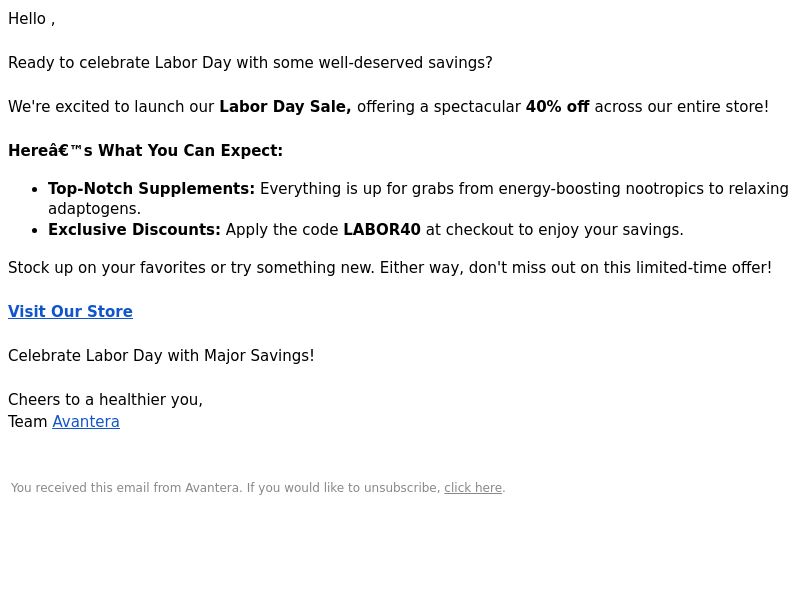800x600 pixels.
Task: Click the 'What You Can Expect' heading
Action: 145,151
